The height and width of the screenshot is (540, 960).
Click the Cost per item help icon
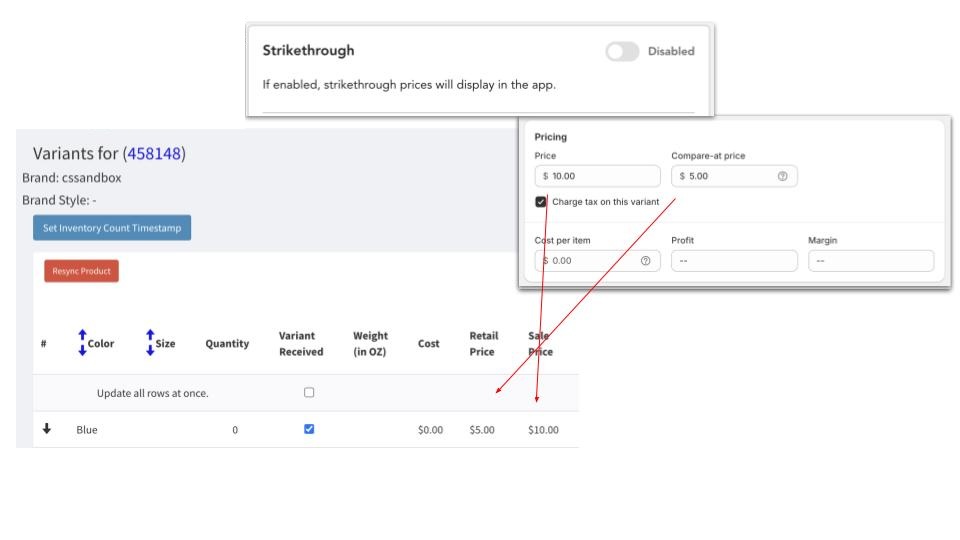[645, 261]
